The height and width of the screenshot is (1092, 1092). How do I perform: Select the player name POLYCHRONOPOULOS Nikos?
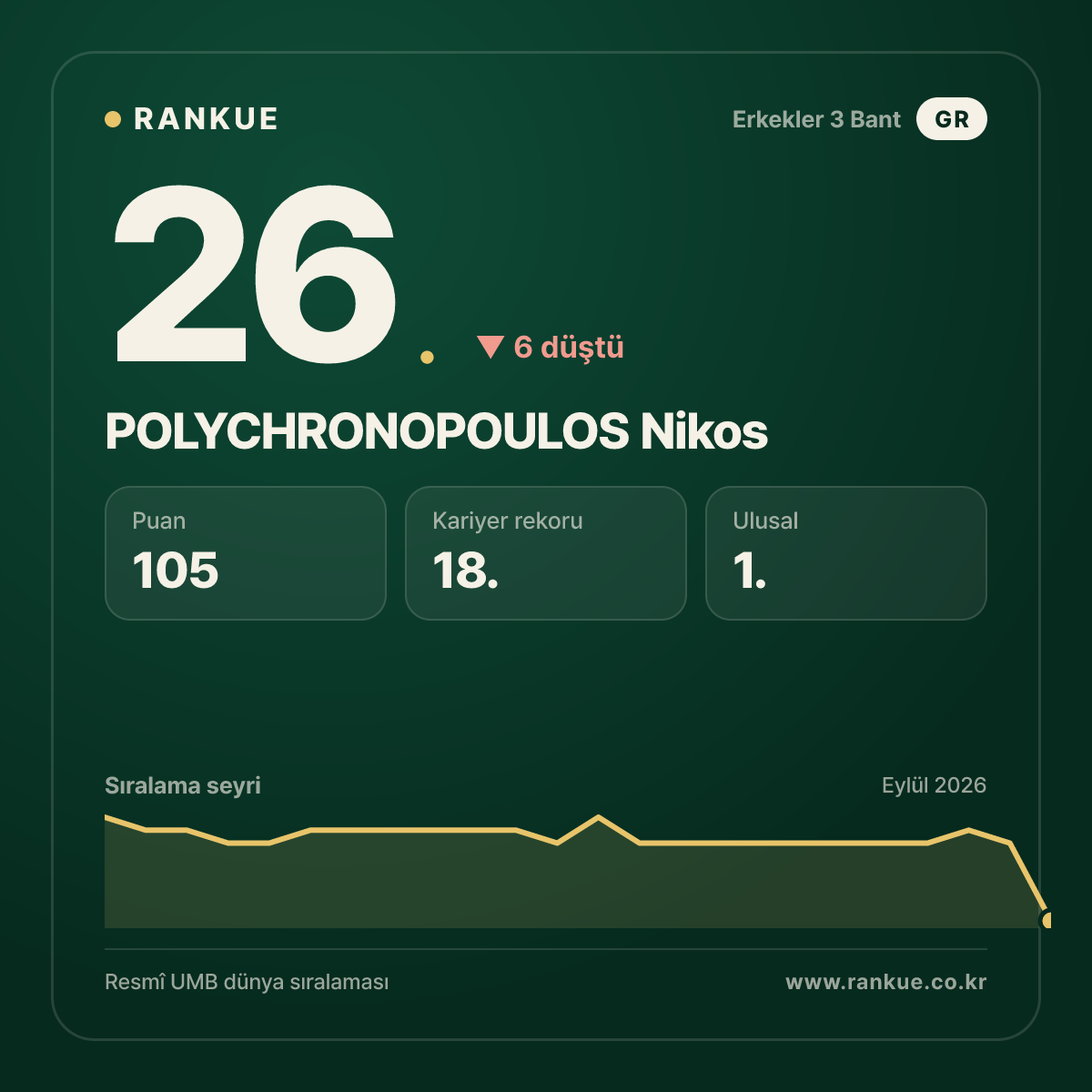click(x=437, y=430)
